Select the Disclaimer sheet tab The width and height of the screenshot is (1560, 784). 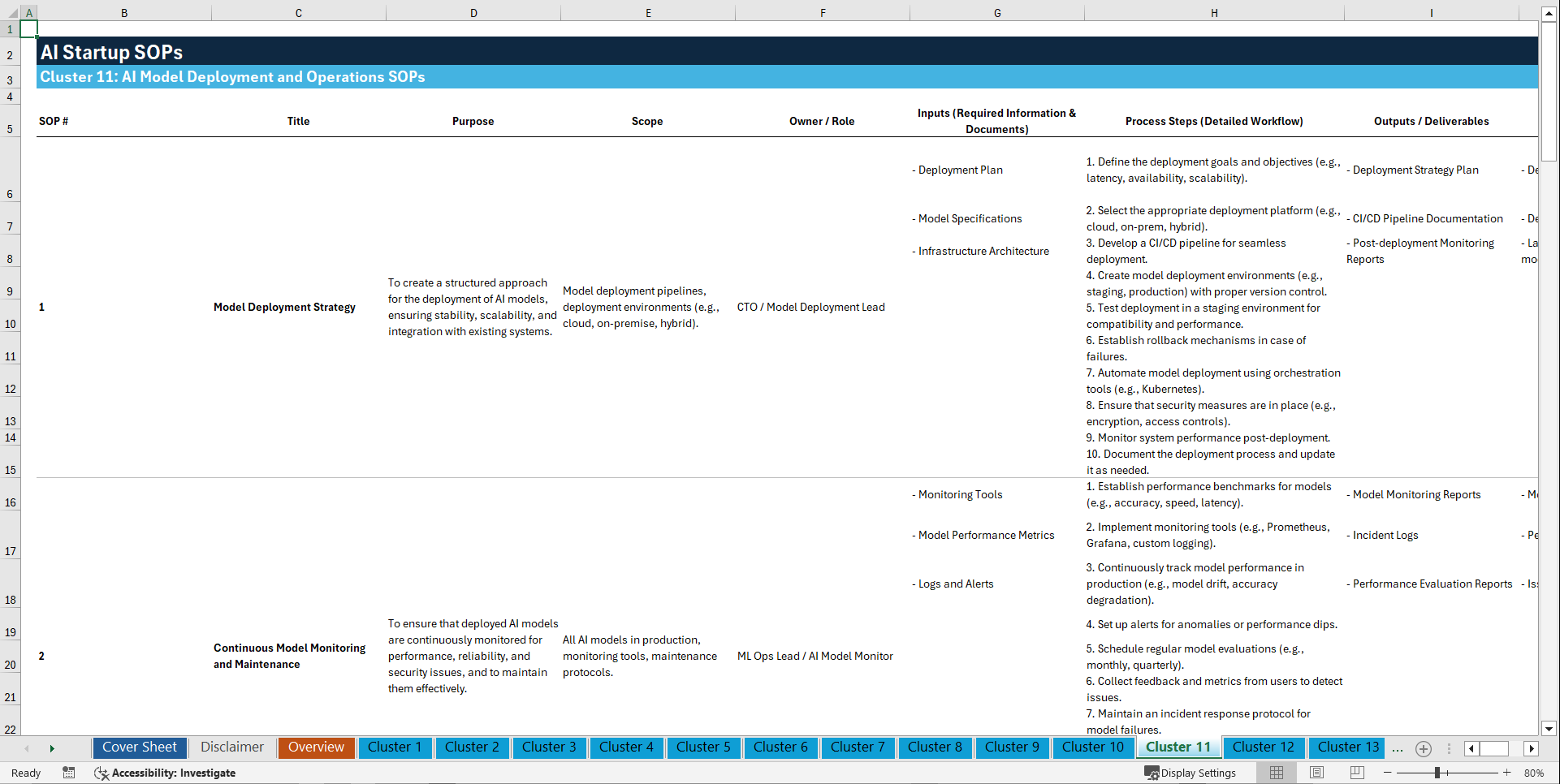click(x=231, y=747)
